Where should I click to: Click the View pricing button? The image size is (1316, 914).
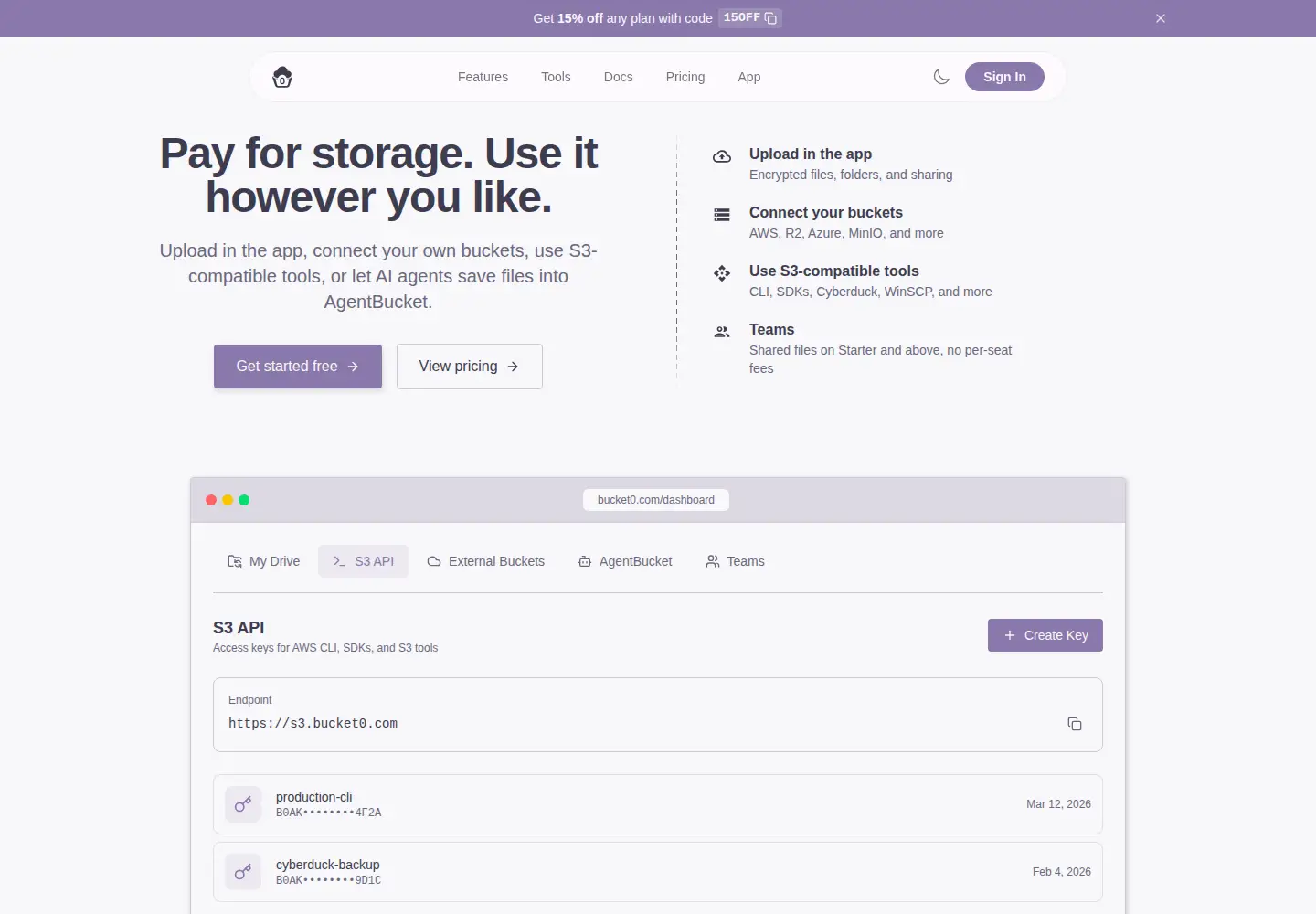tap(470, 367)
